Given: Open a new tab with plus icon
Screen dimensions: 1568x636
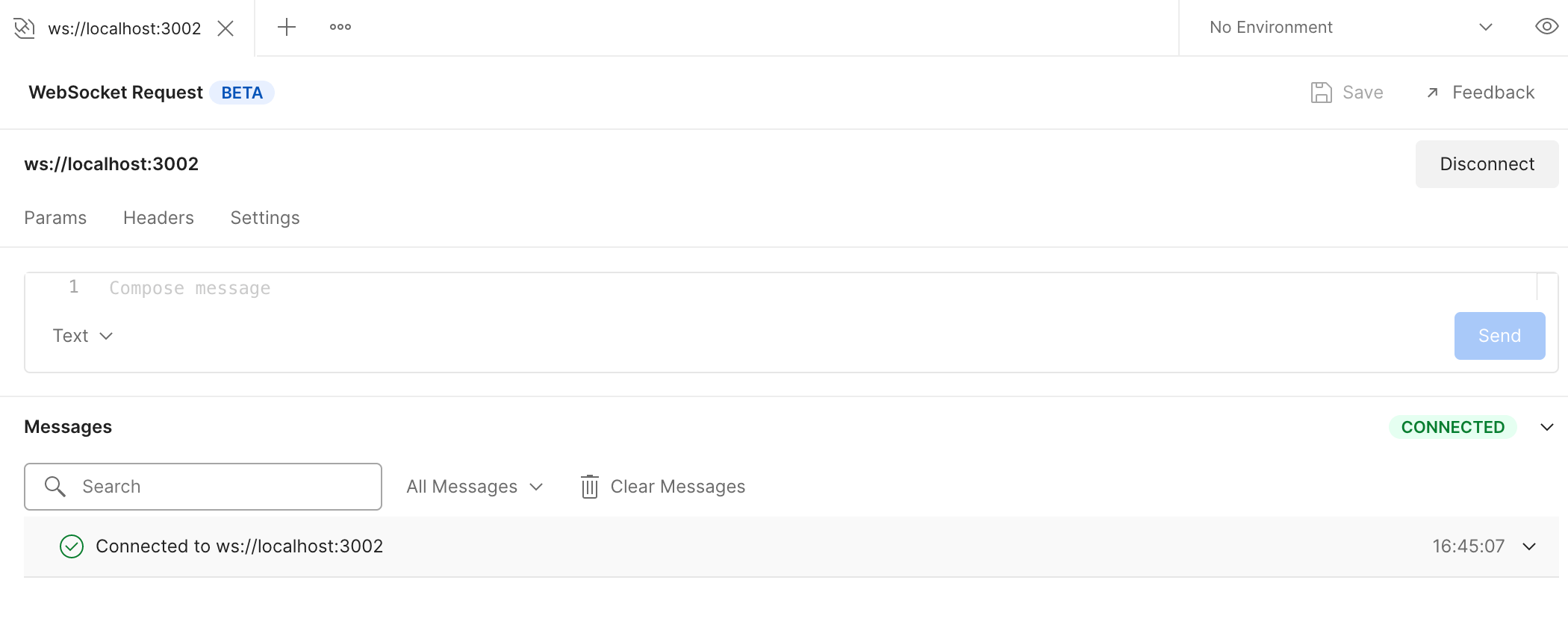Looking at the screenshot, I should coord(287,28).
